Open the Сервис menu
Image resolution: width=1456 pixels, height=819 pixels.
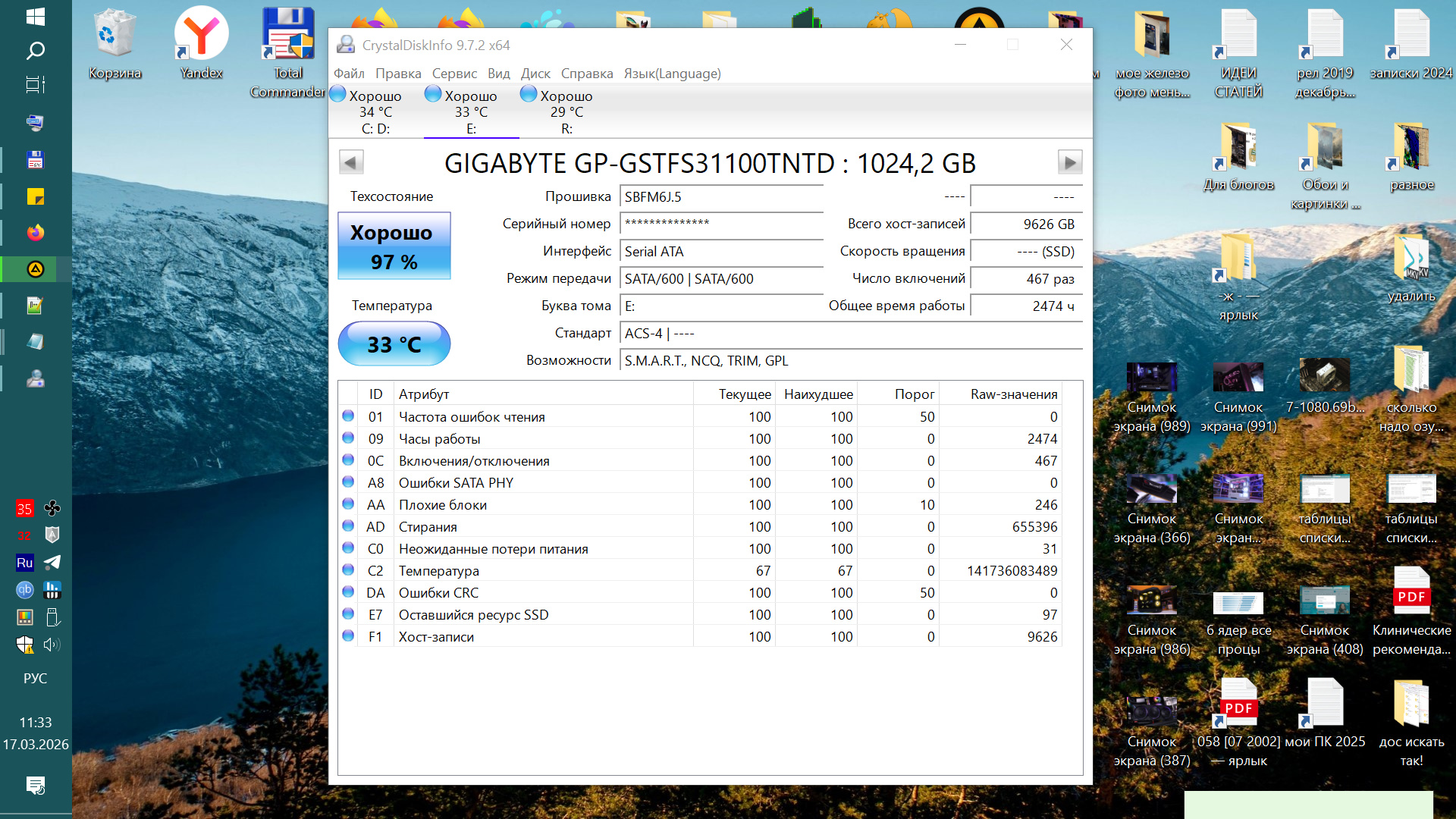[454, 74]
